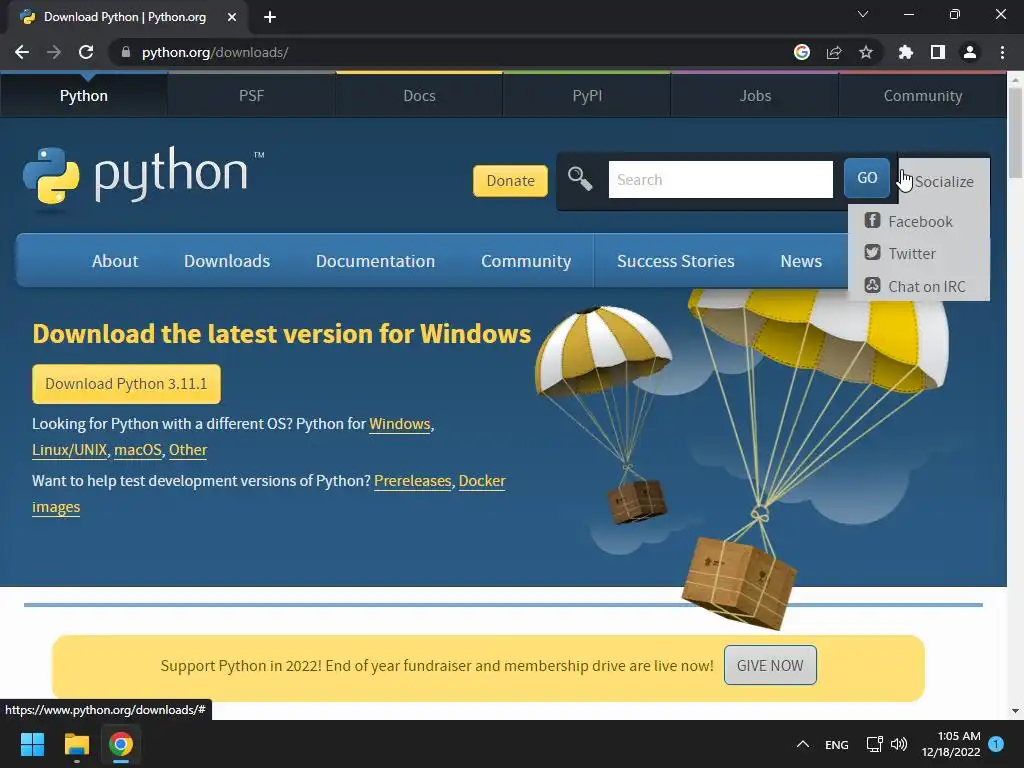This screenshot has height=768, width=1024.
Task: Click the Twitter bird icon
Action: [872, 252]
